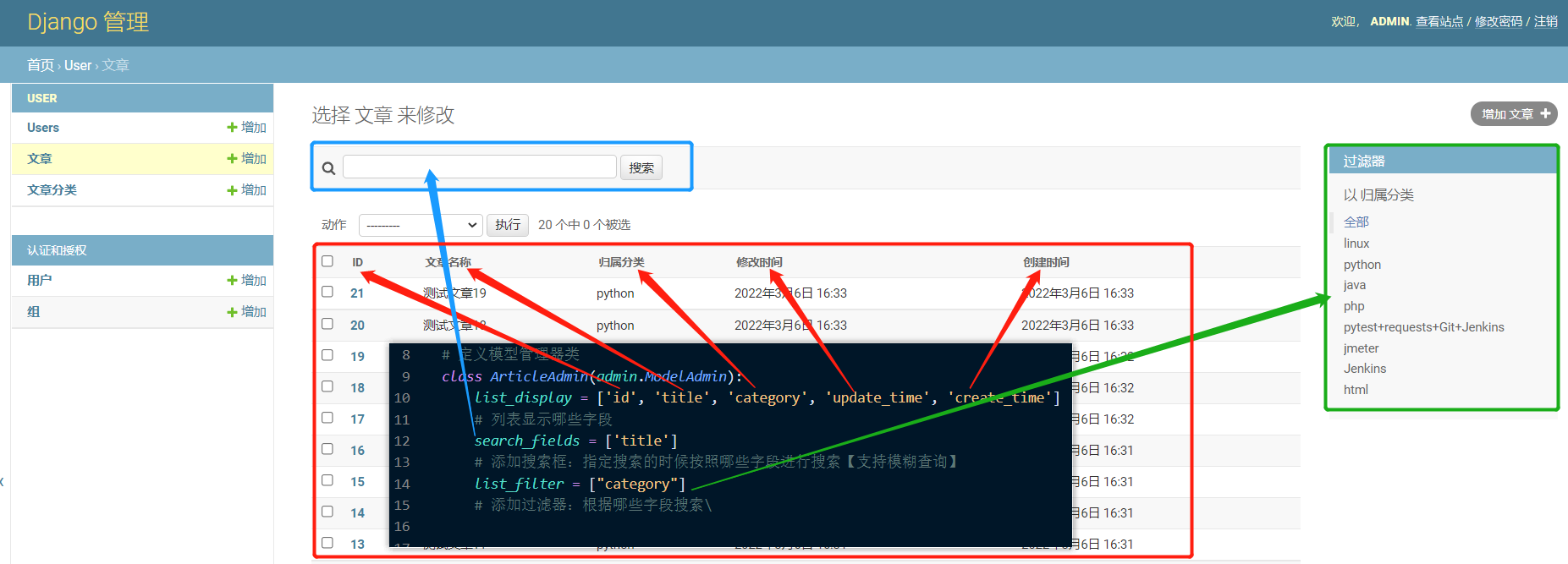Sort by 创建时间 column header
This screenshot has width=1568, height=564.
pos(1046,262)
